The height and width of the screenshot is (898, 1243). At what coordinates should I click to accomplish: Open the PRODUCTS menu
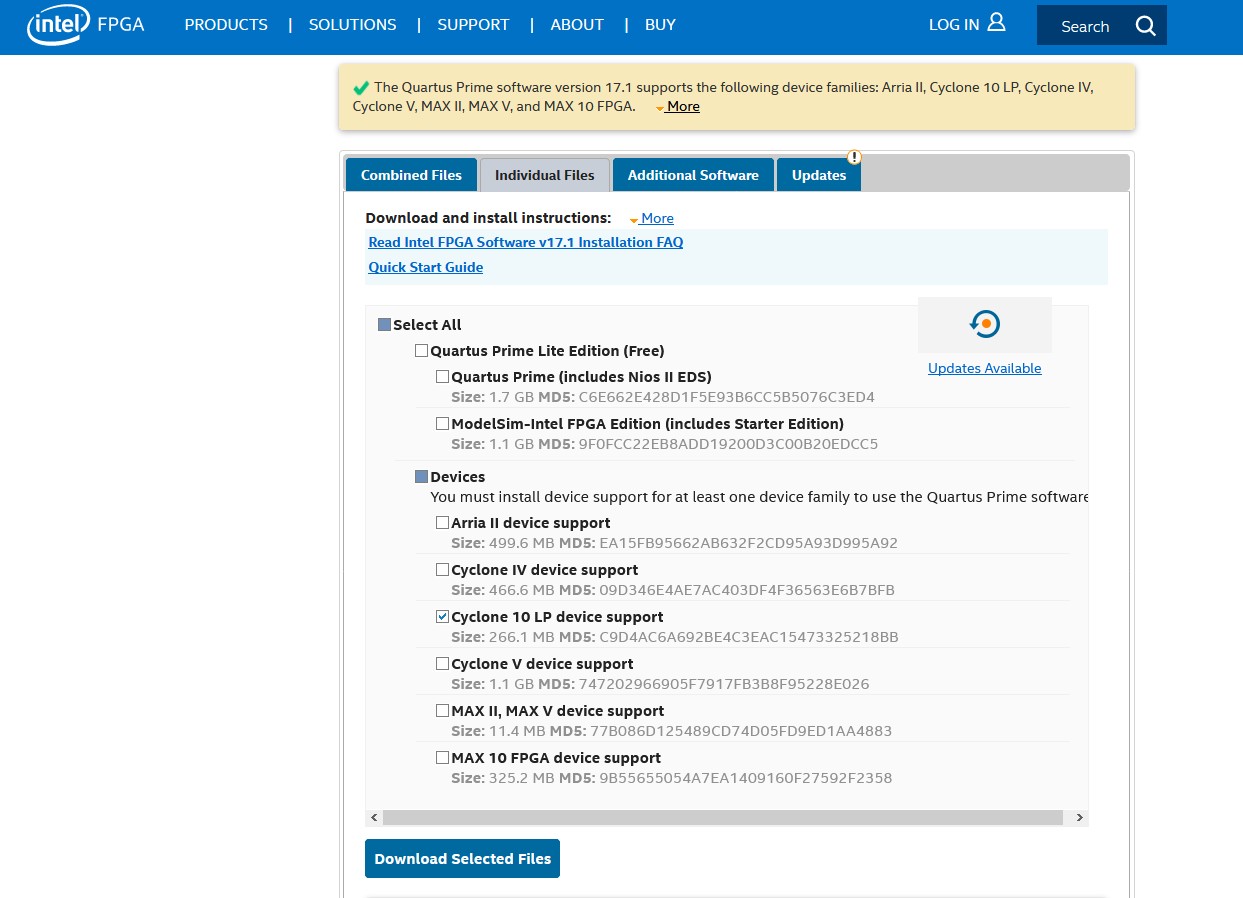[226, 25]
